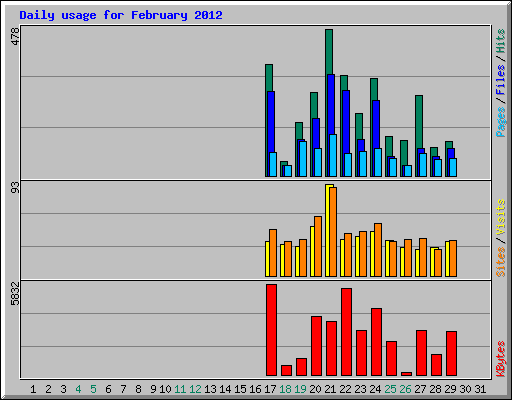Click the green Hits legend label

click(501, 41)
